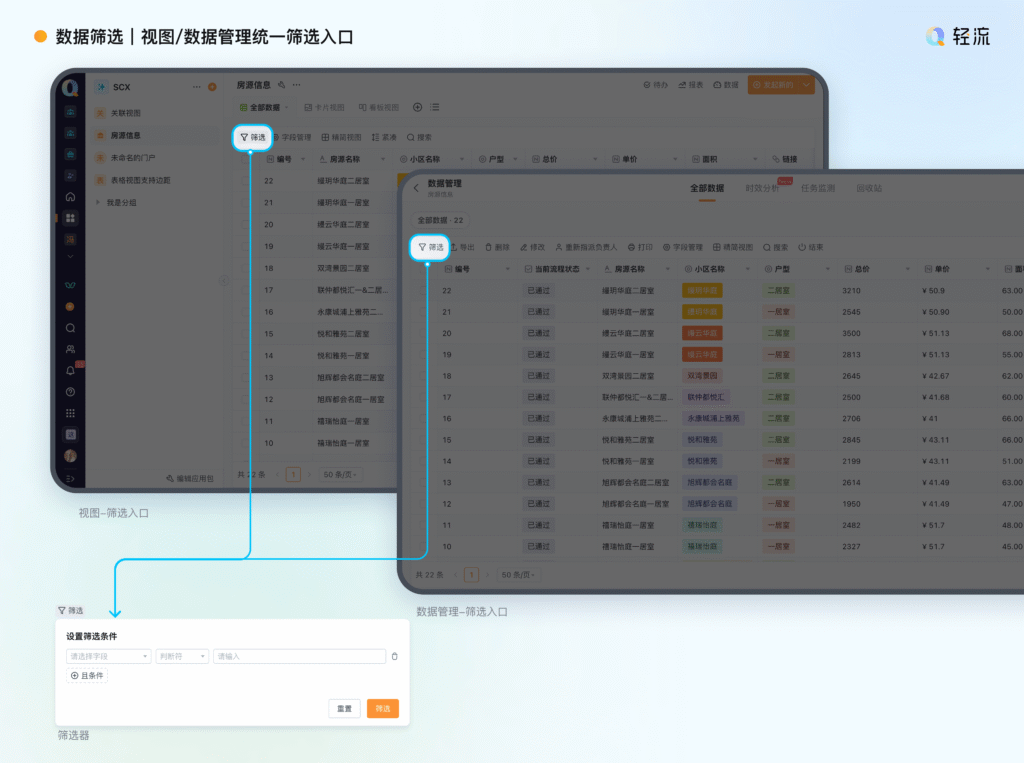Open the 50 条/页 page size dropdown in 数据管理
This screenshot has height=763, width=1024.
(518, 575)
